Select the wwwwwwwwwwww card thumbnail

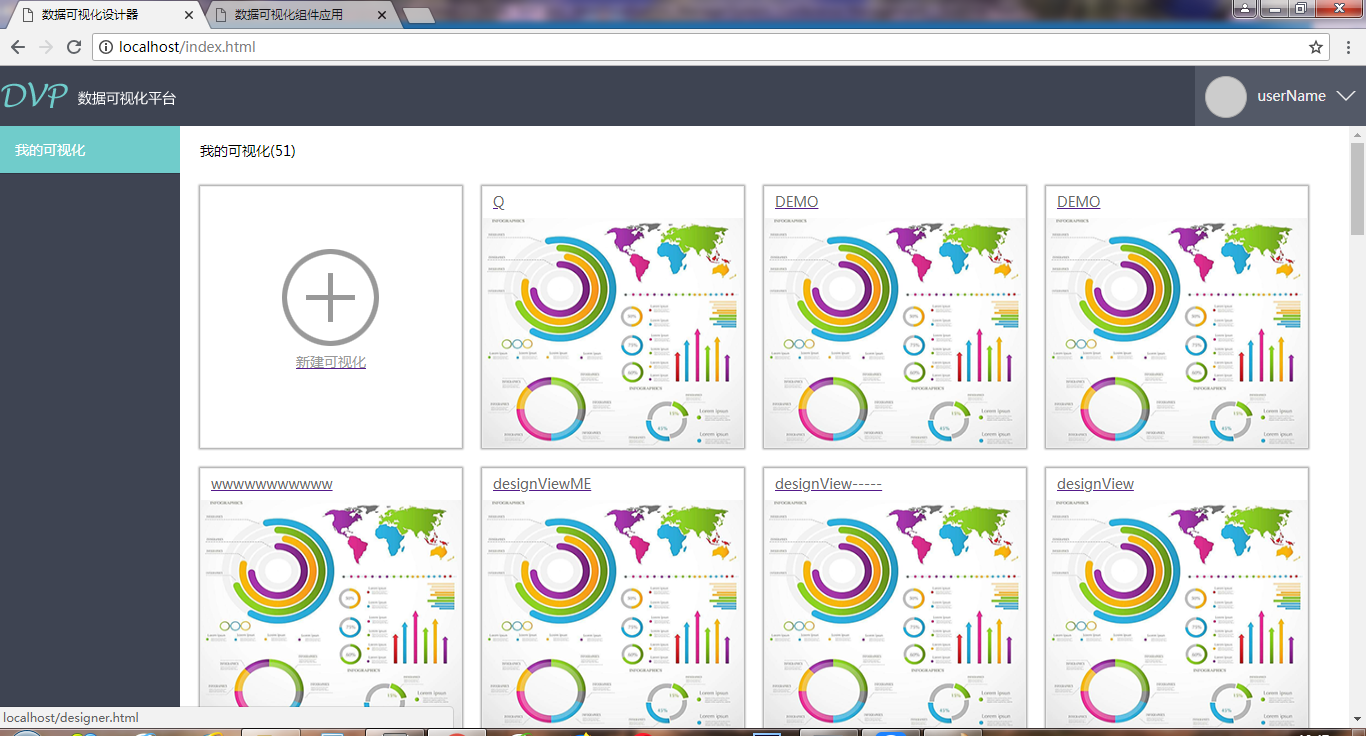click(x=331, y=613)
